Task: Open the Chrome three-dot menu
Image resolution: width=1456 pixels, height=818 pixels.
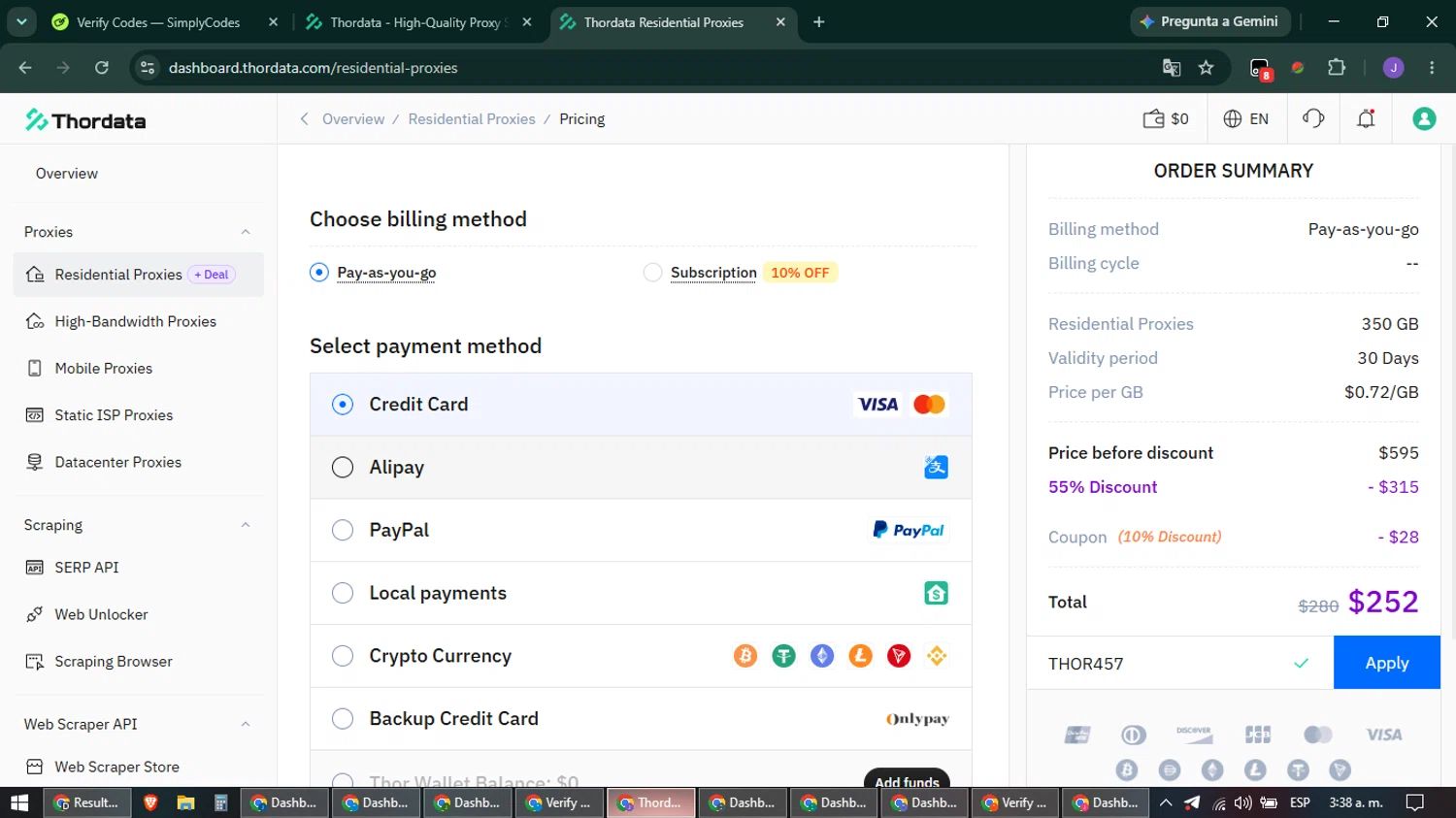Action: 1432,67
